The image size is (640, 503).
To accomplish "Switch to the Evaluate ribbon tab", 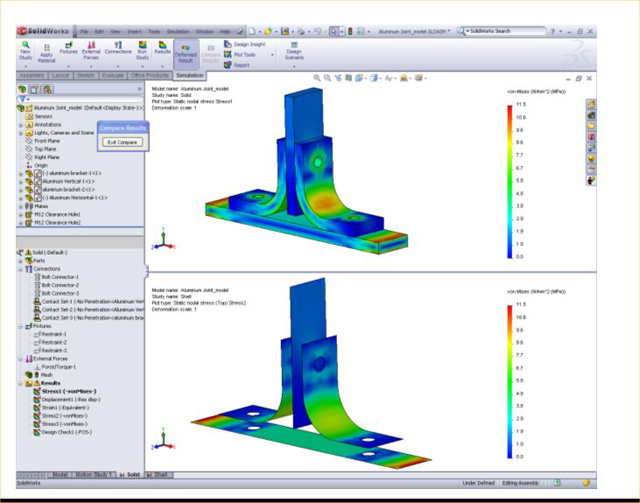I will click(x=112, y=75).
